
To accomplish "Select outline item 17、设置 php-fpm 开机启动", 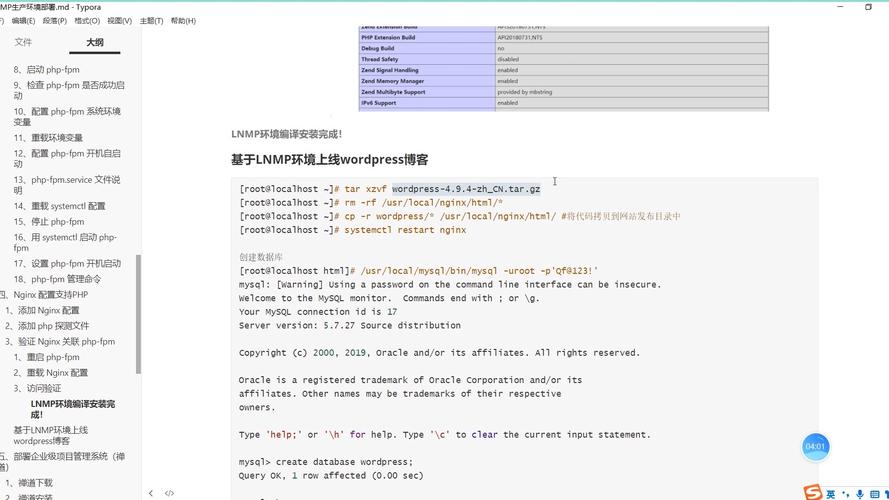I will coord(67,264).
